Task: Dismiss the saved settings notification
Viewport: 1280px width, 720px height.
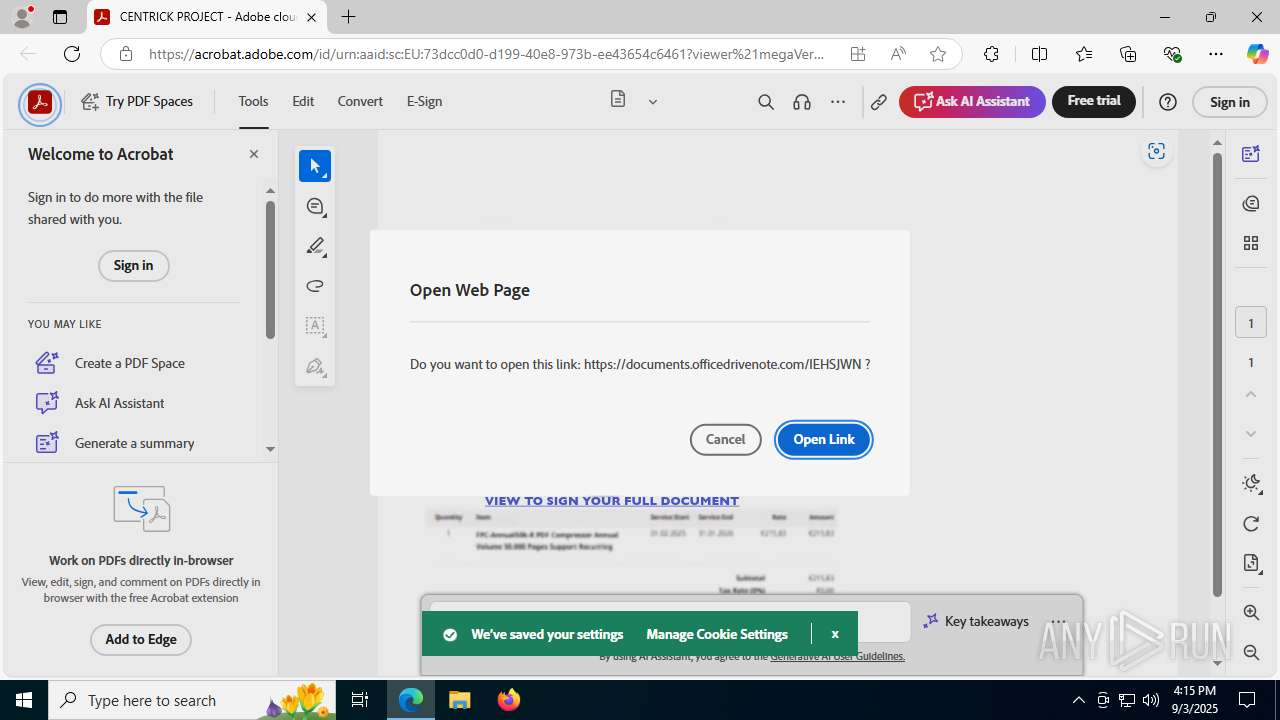Action: 835,634
